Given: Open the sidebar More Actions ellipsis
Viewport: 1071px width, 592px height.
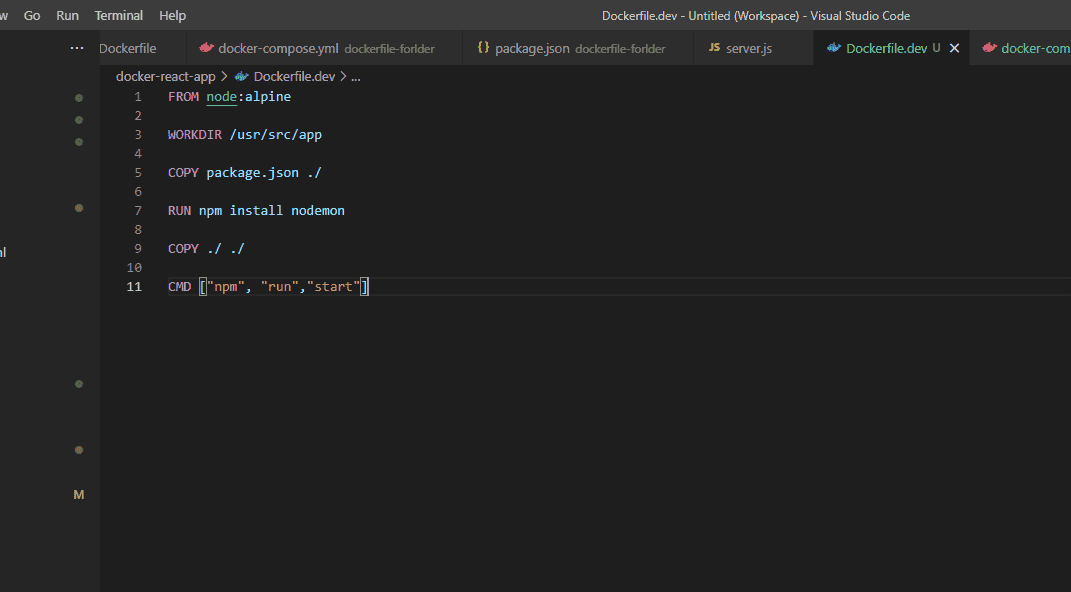Looking at the screenshot, I should pyautogui.click(x=77, y=48).
